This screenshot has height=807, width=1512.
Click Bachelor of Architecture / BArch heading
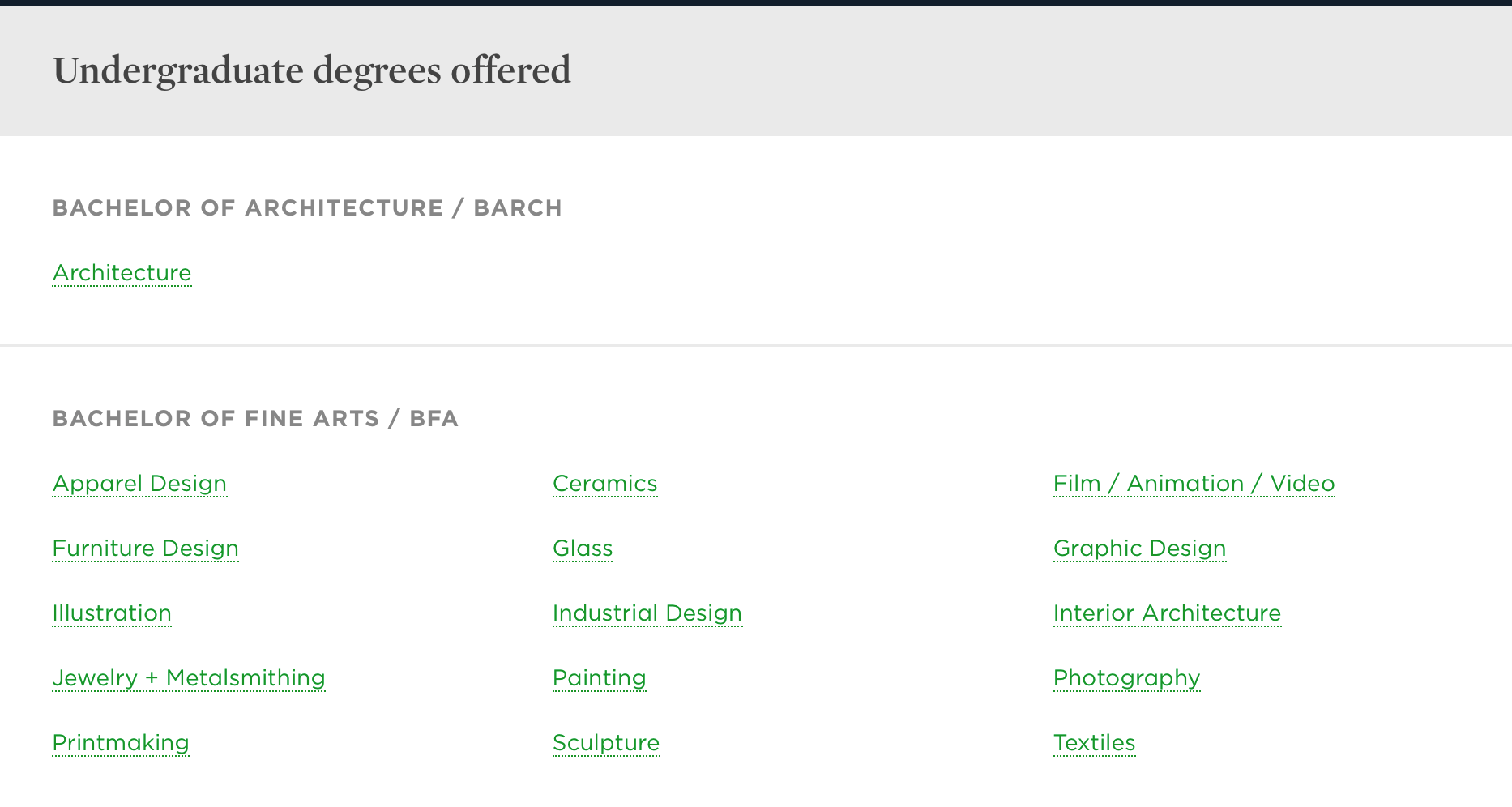point(307,208)
